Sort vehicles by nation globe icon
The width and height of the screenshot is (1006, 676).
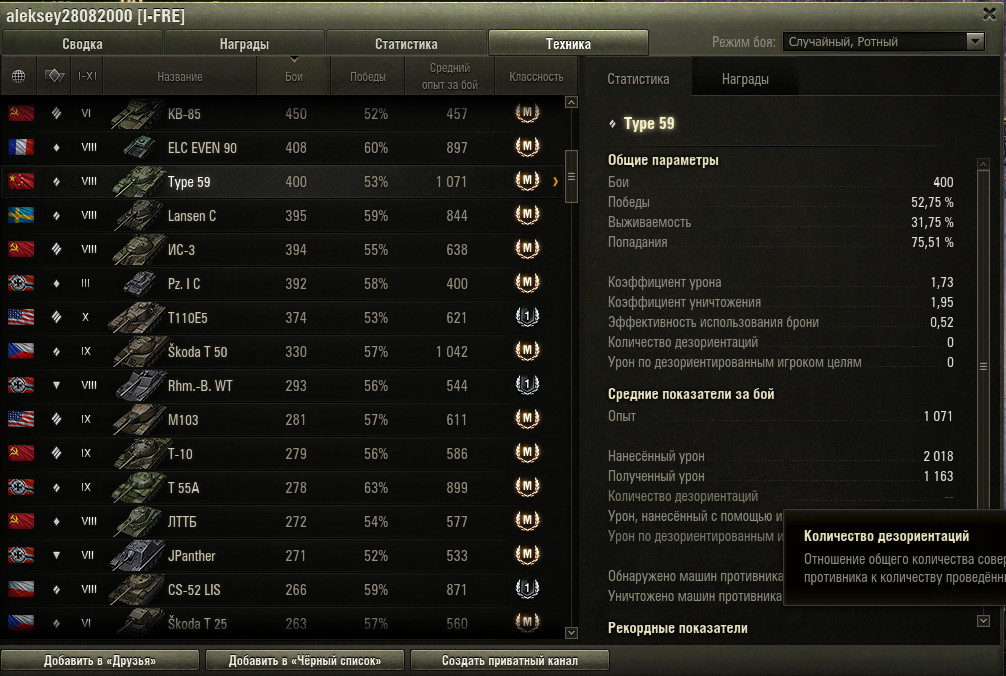point(19,76)
